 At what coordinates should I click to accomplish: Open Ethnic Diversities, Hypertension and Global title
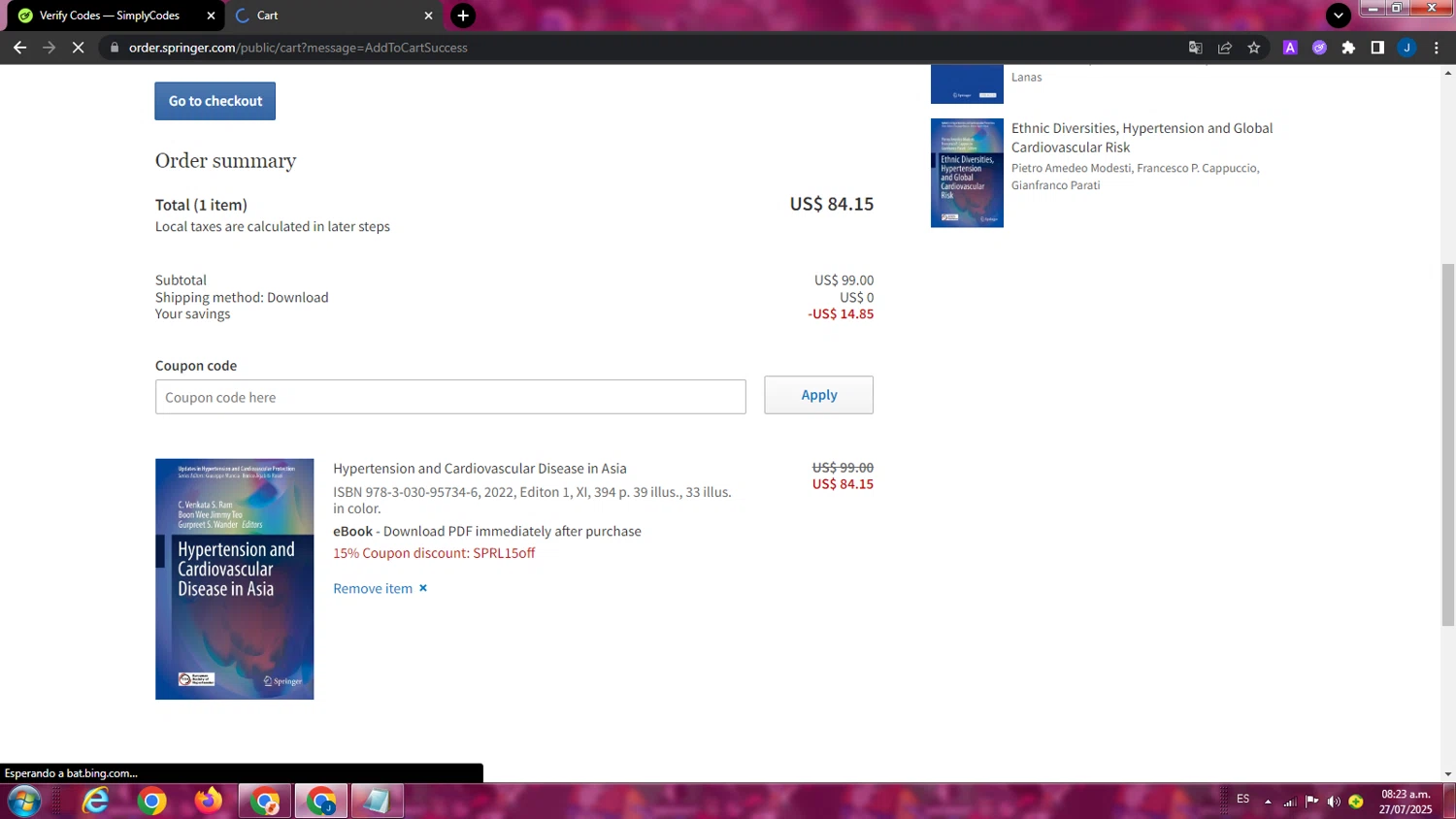1142,138
